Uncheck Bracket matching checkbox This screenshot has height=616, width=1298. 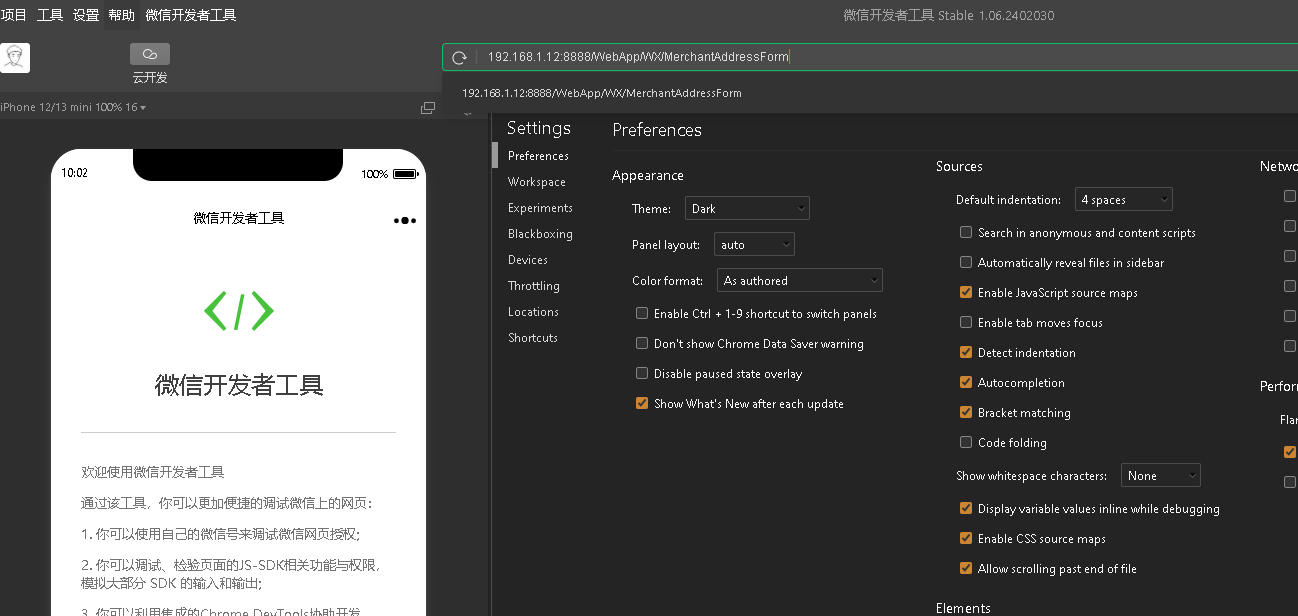966,412
